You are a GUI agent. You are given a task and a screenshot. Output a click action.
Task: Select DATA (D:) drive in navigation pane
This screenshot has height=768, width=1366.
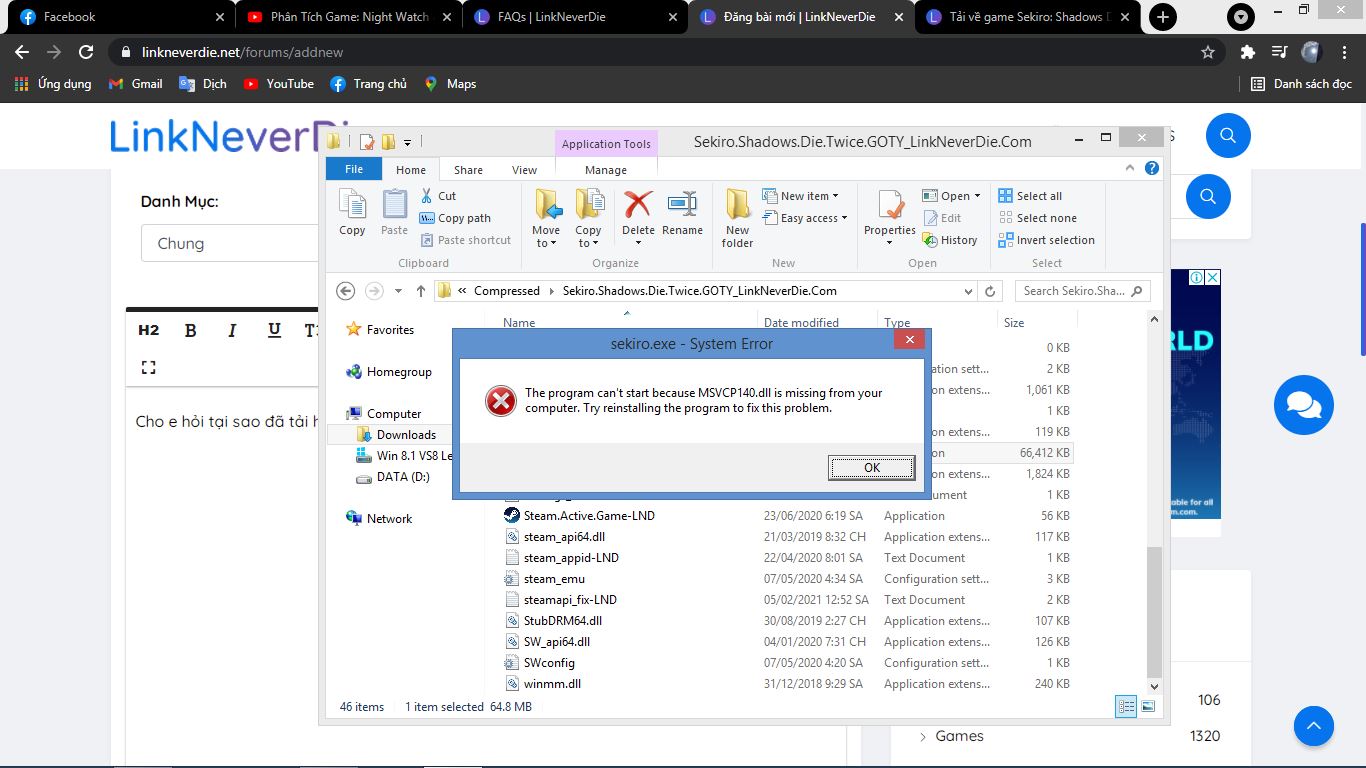403,477
